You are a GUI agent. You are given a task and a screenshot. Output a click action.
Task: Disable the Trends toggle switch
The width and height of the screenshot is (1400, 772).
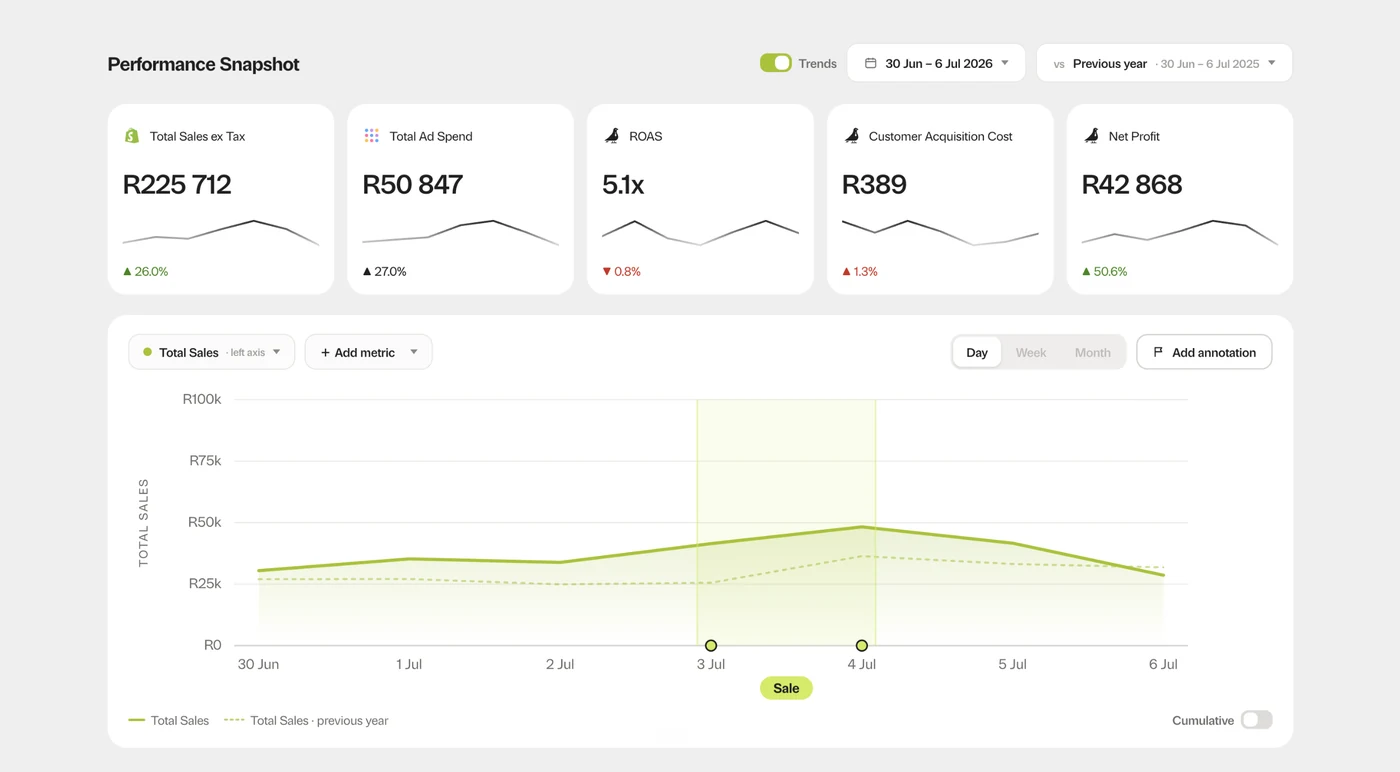(x=776, y=63)
